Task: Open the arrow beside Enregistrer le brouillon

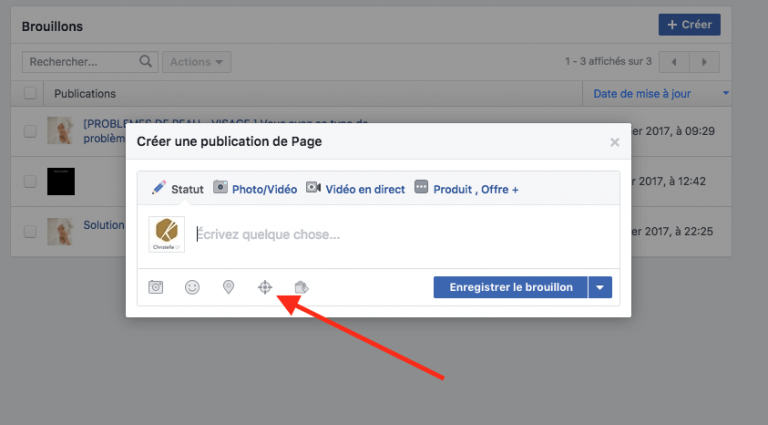Action: point(600,287)
